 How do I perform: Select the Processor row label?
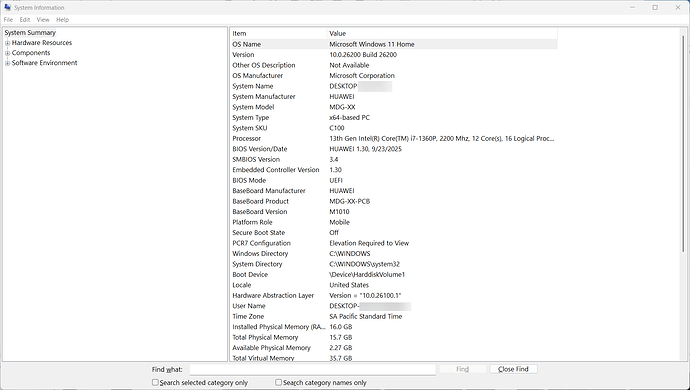pos(246,138)
